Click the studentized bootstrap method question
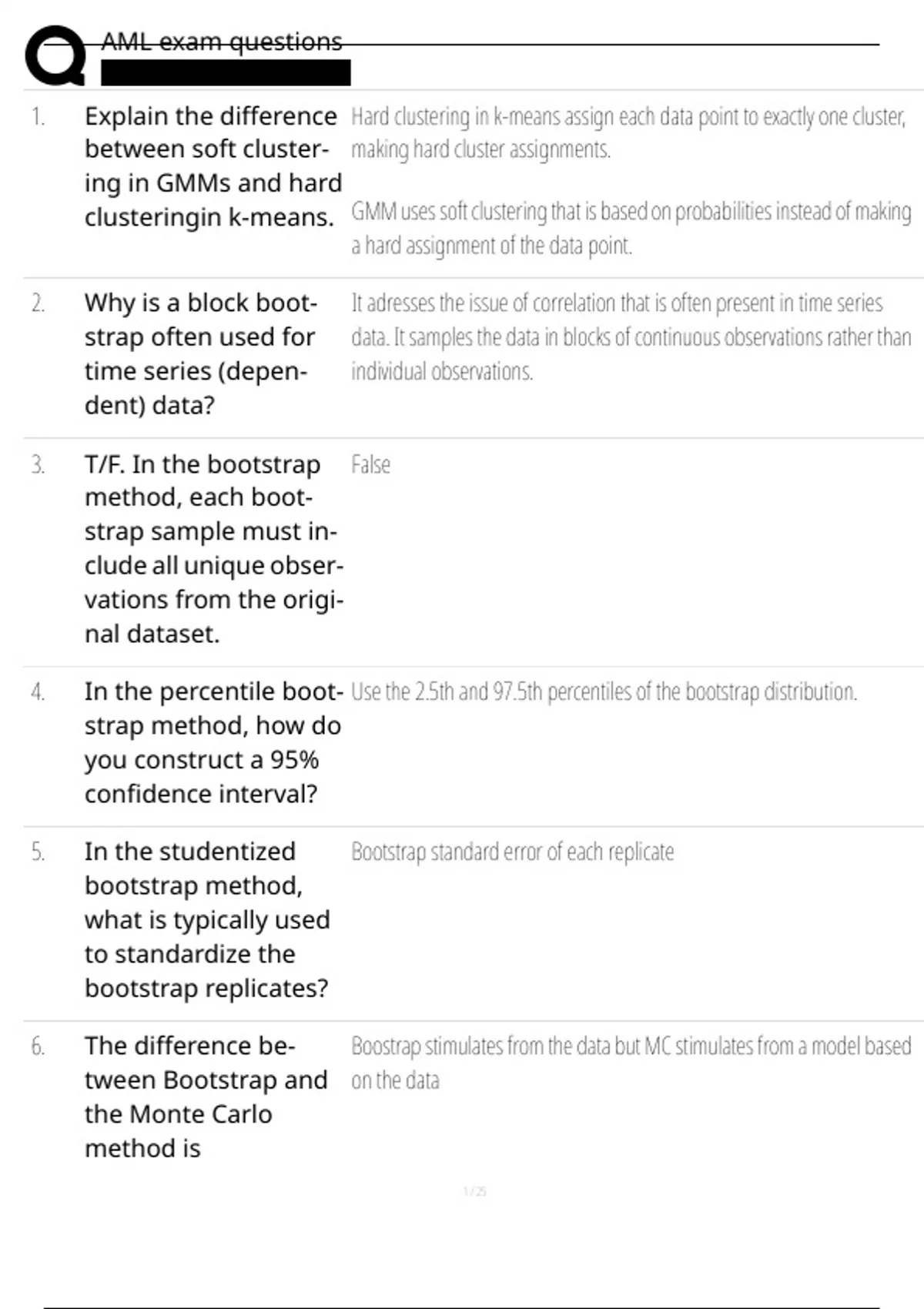The width and height of the screenshot is (924, 1309). click(207, 919)
